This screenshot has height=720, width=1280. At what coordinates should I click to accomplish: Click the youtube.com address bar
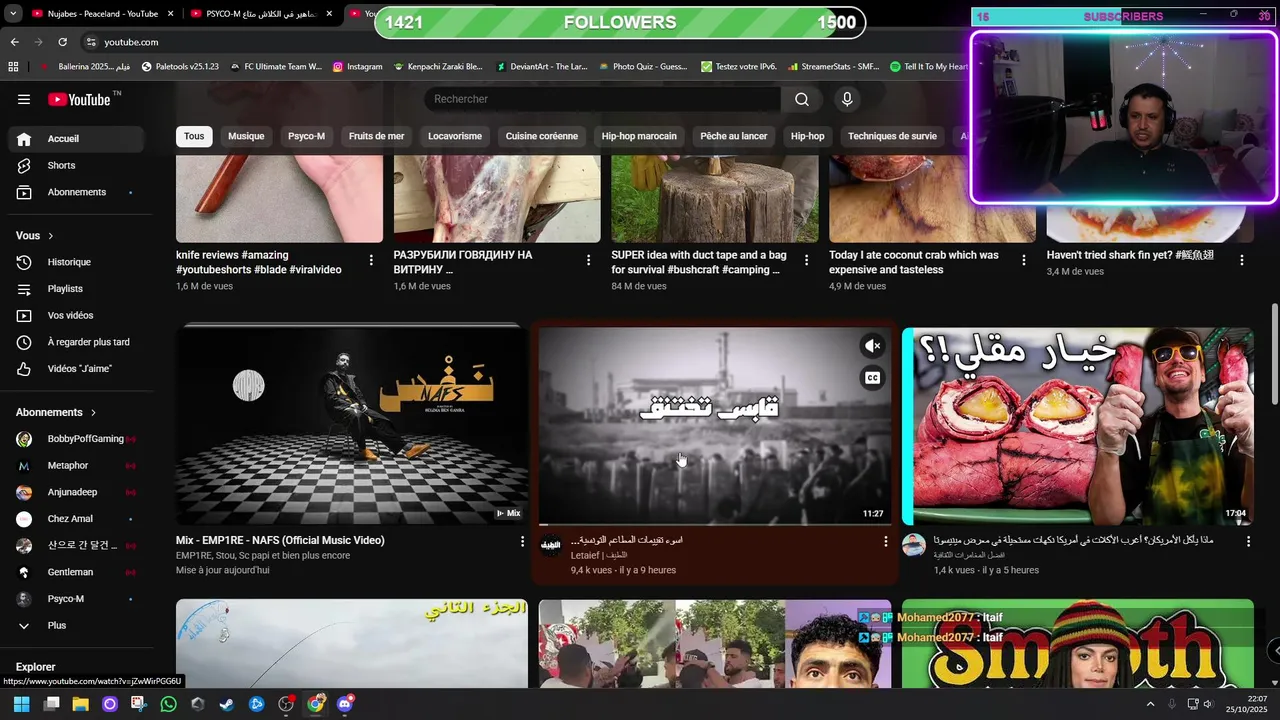point(131,42)
